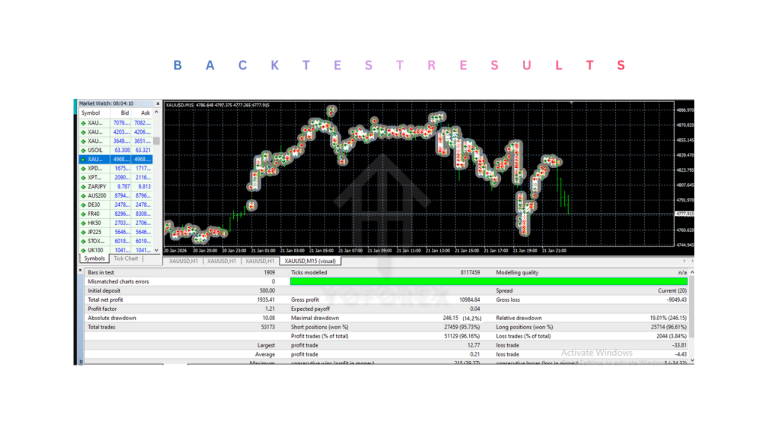This screenshot has height=432, width=768.
Task: Click the ZARJPY symbol arrow icon
Action: 83,187
